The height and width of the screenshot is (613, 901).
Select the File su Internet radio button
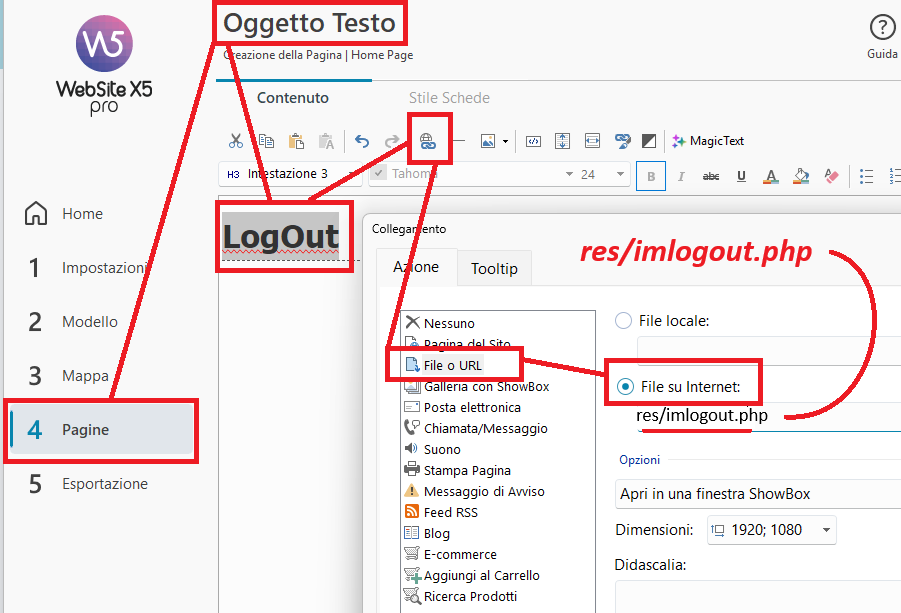625,386
